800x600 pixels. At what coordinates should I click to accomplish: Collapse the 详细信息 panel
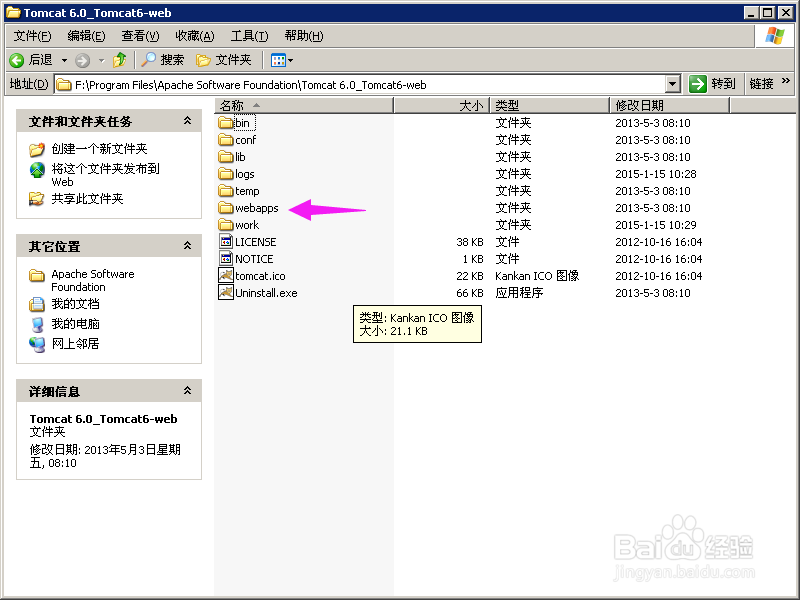click(187, 391)
